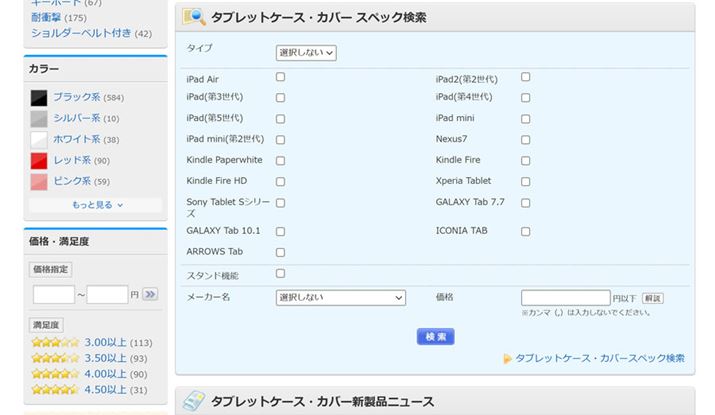The image size is (715, 415).
Task: Pick the red color swatch
Action: point(39,161)
